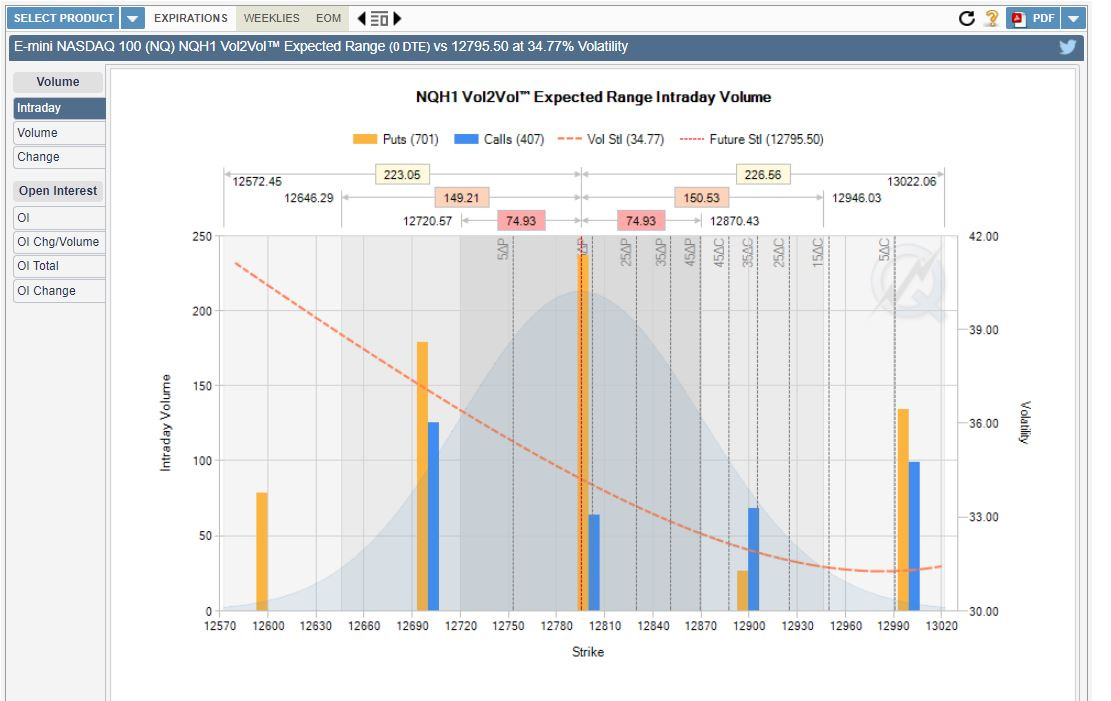Share the chart on Twitter
The image size is (1111, 701).
pos(1067,46)
